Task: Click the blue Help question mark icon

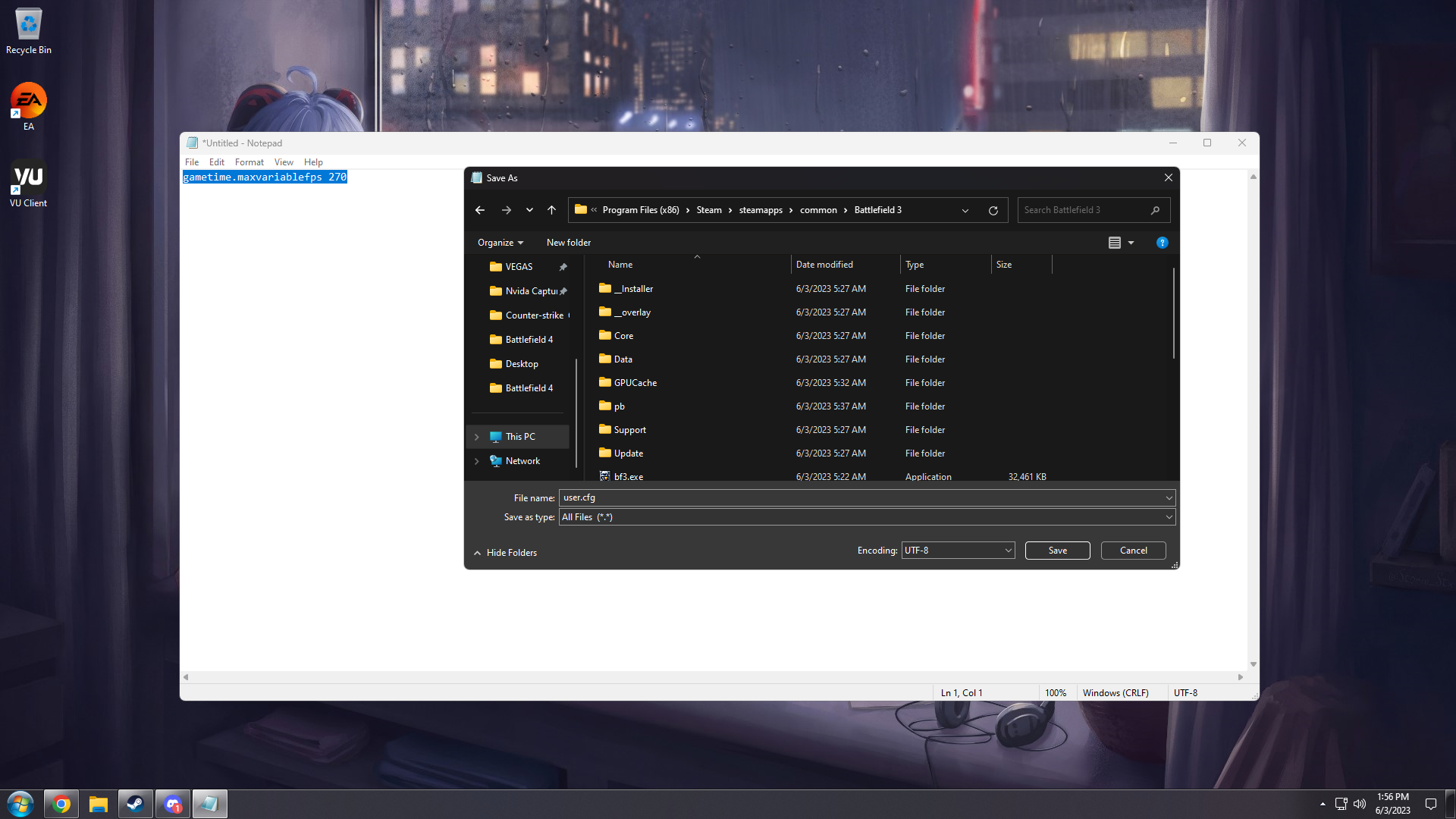Action: (1162, 243)
